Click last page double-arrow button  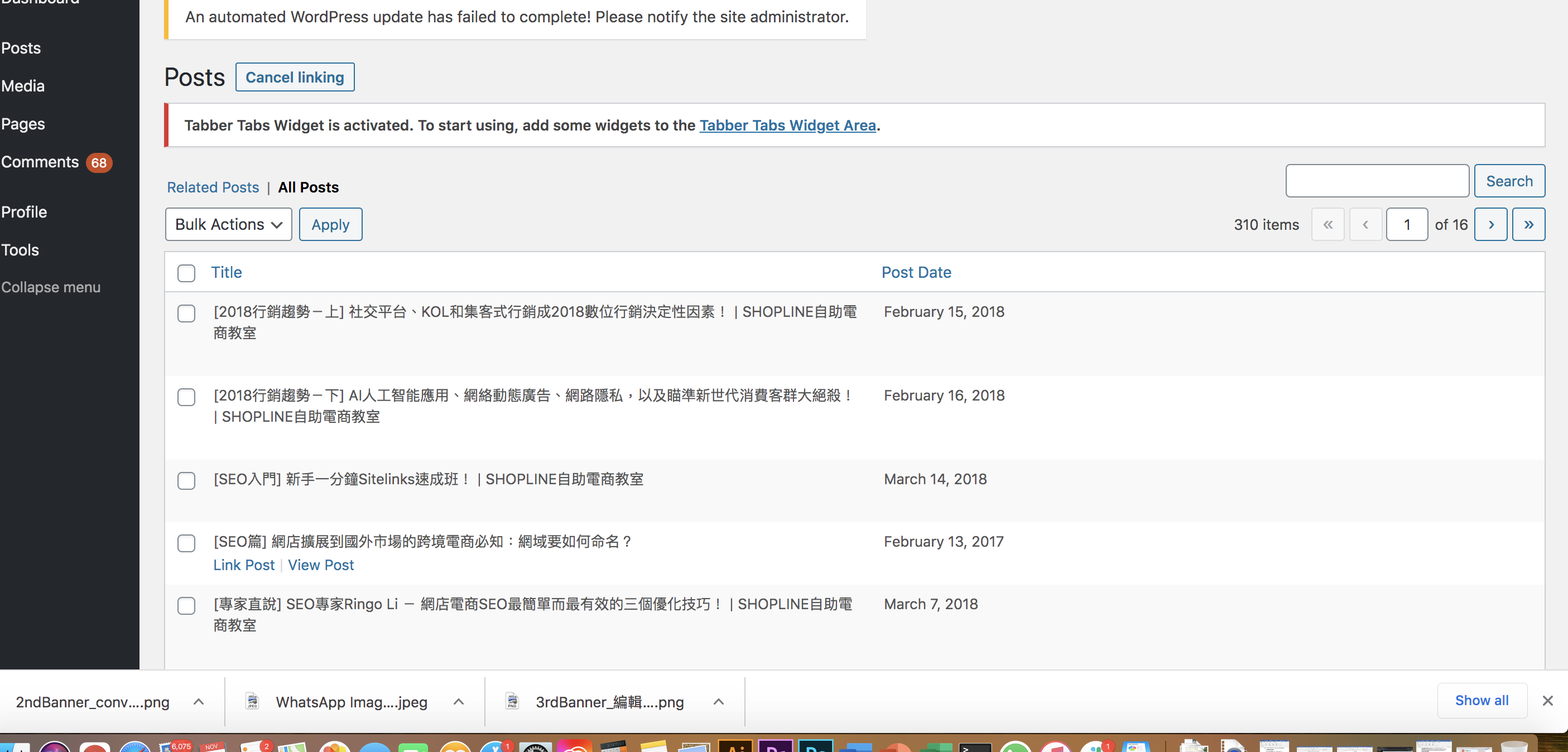(1528, 224)
